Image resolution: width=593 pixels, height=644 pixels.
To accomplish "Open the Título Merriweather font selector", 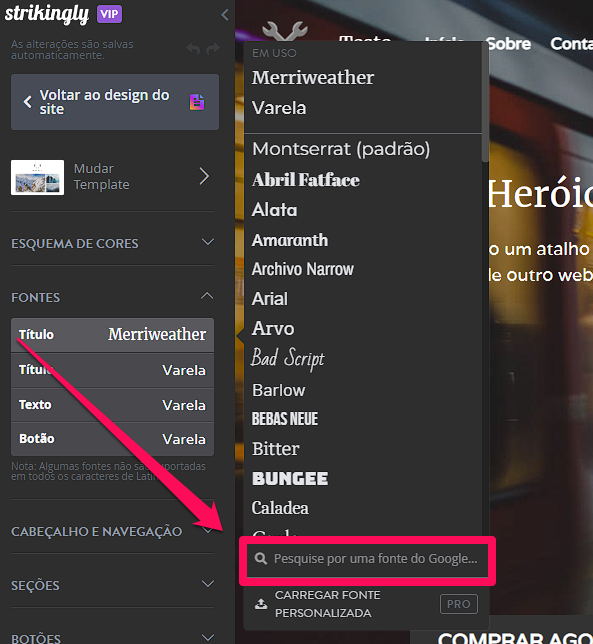I will (x=112, y=335).
